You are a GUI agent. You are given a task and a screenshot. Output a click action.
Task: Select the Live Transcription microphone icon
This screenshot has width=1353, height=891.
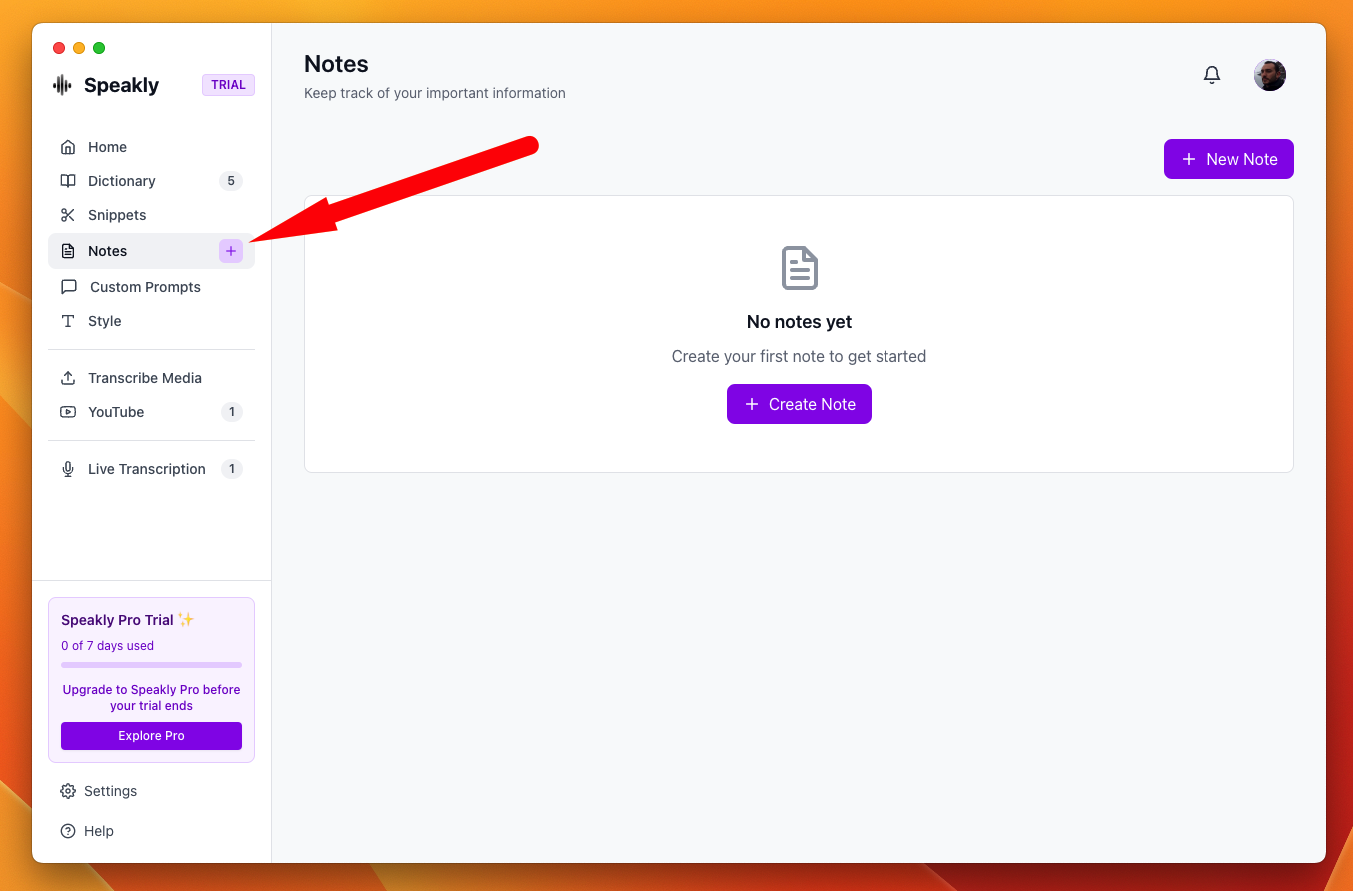tap(67, 468)
